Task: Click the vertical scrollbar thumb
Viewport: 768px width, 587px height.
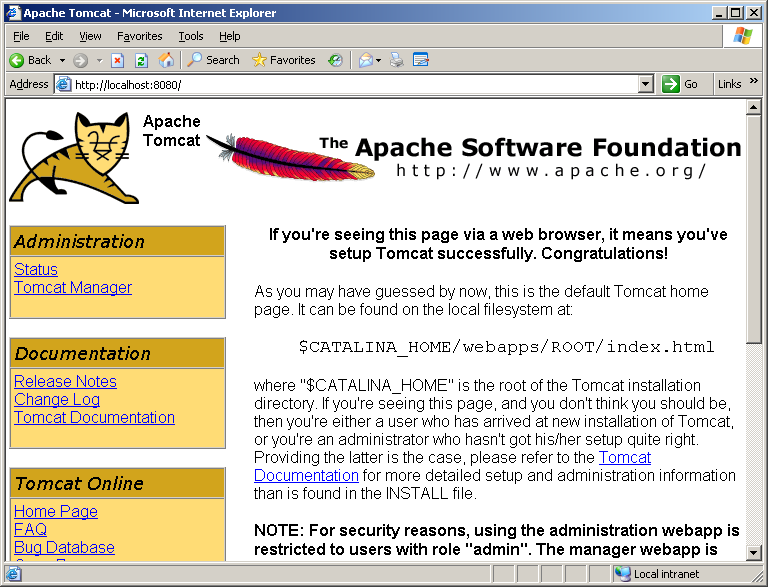Action: point(753,229)
